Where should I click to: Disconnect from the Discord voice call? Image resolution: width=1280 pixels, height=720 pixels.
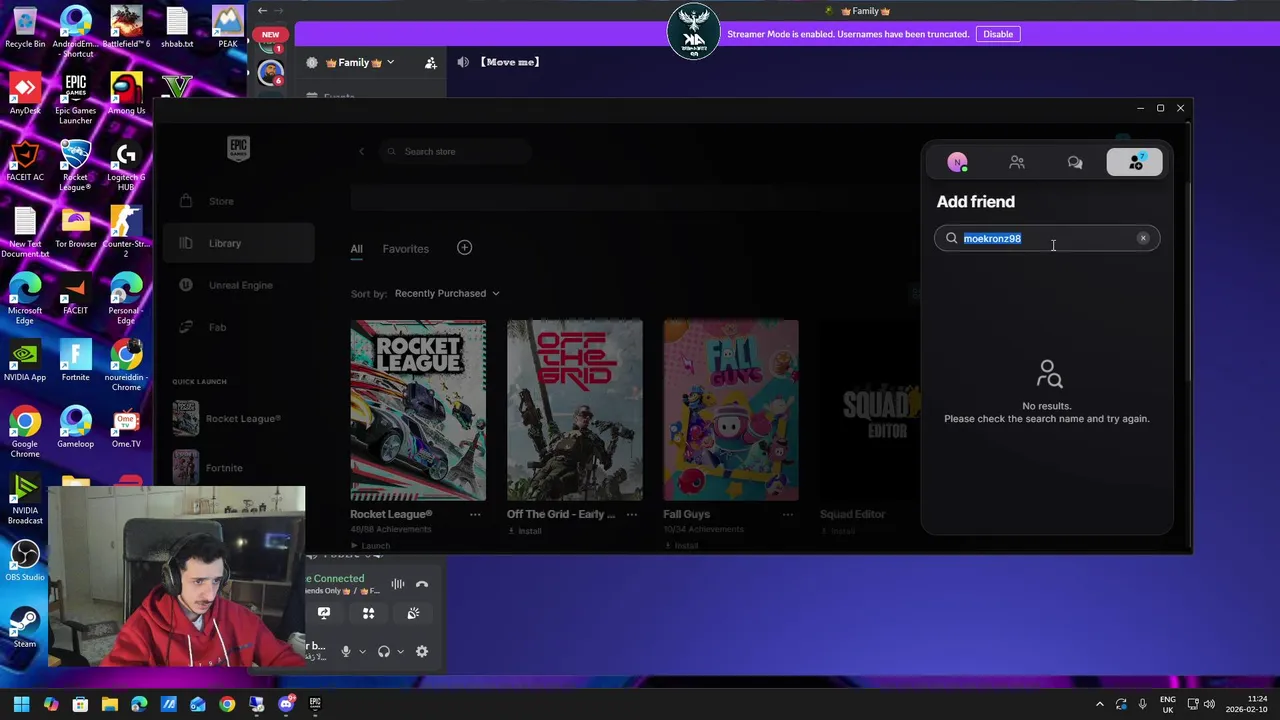422,584
